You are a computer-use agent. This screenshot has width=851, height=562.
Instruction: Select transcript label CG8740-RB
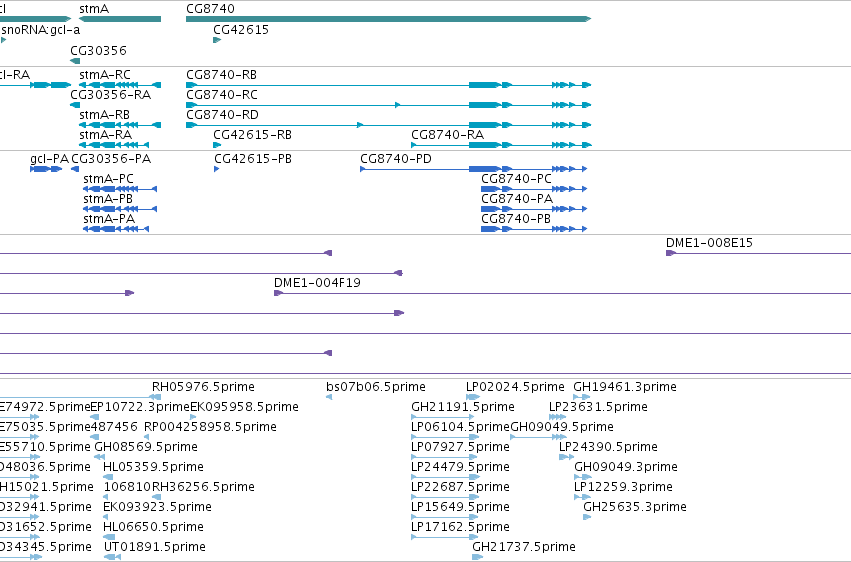pyautogui.click(x=221, y=75)
